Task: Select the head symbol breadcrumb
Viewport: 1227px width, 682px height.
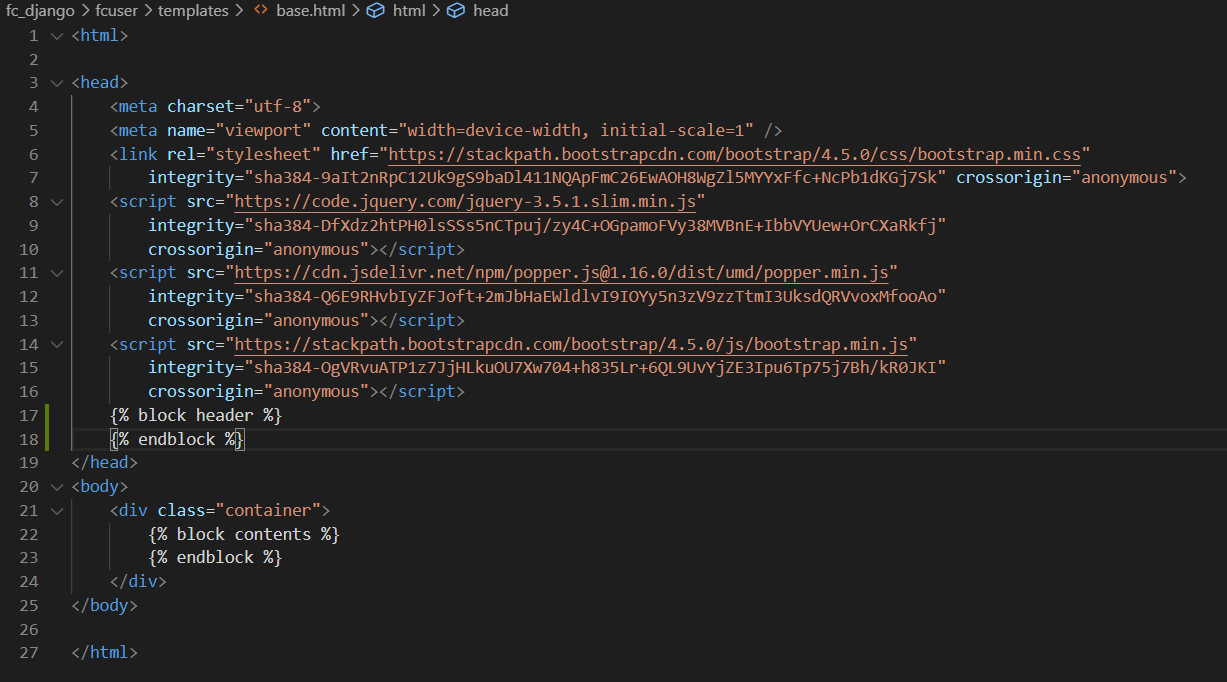Action: tap(490, 11)
